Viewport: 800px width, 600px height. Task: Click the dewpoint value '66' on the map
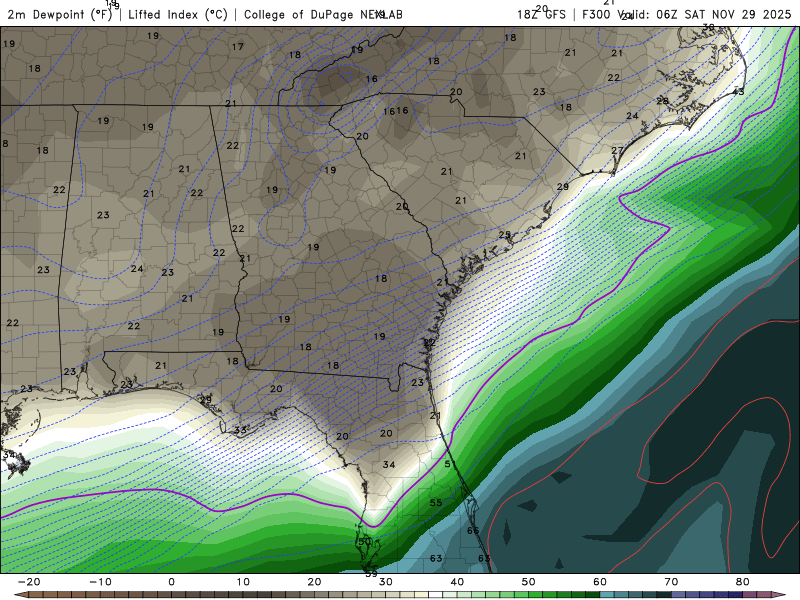(473, 531)
